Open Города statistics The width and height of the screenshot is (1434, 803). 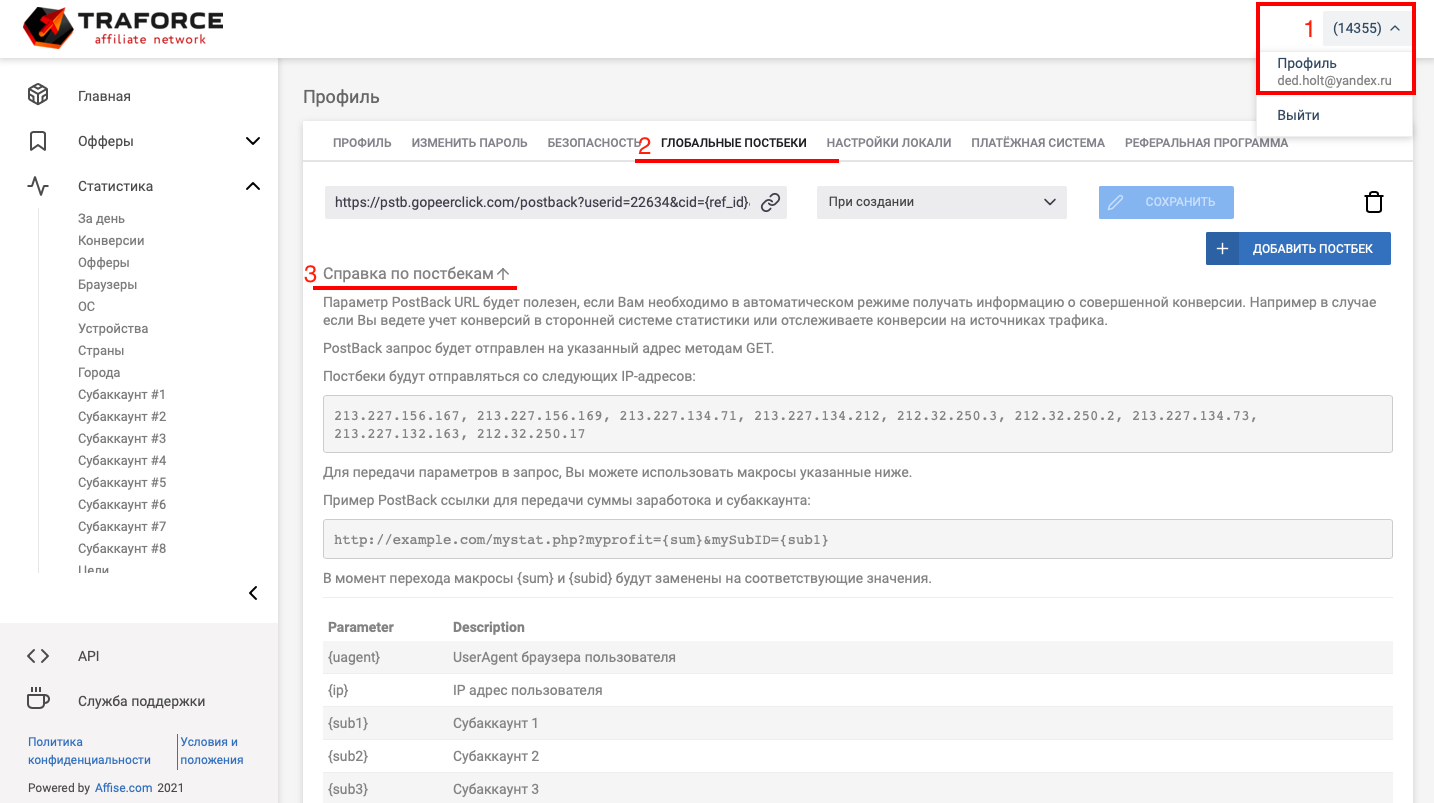(99, 373)
